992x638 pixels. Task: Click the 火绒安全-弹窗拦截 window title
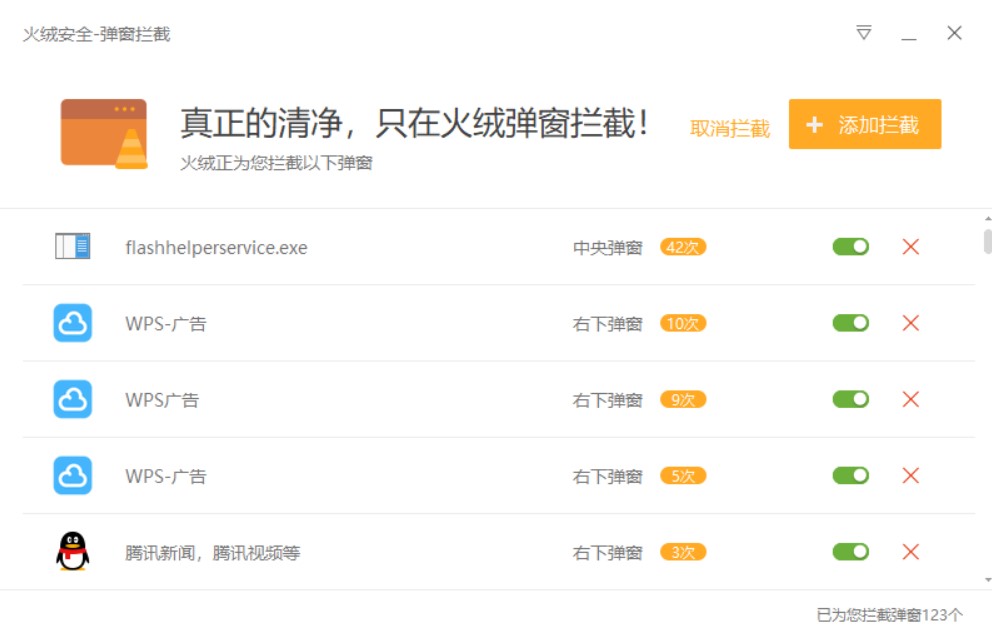coord(97,34)
